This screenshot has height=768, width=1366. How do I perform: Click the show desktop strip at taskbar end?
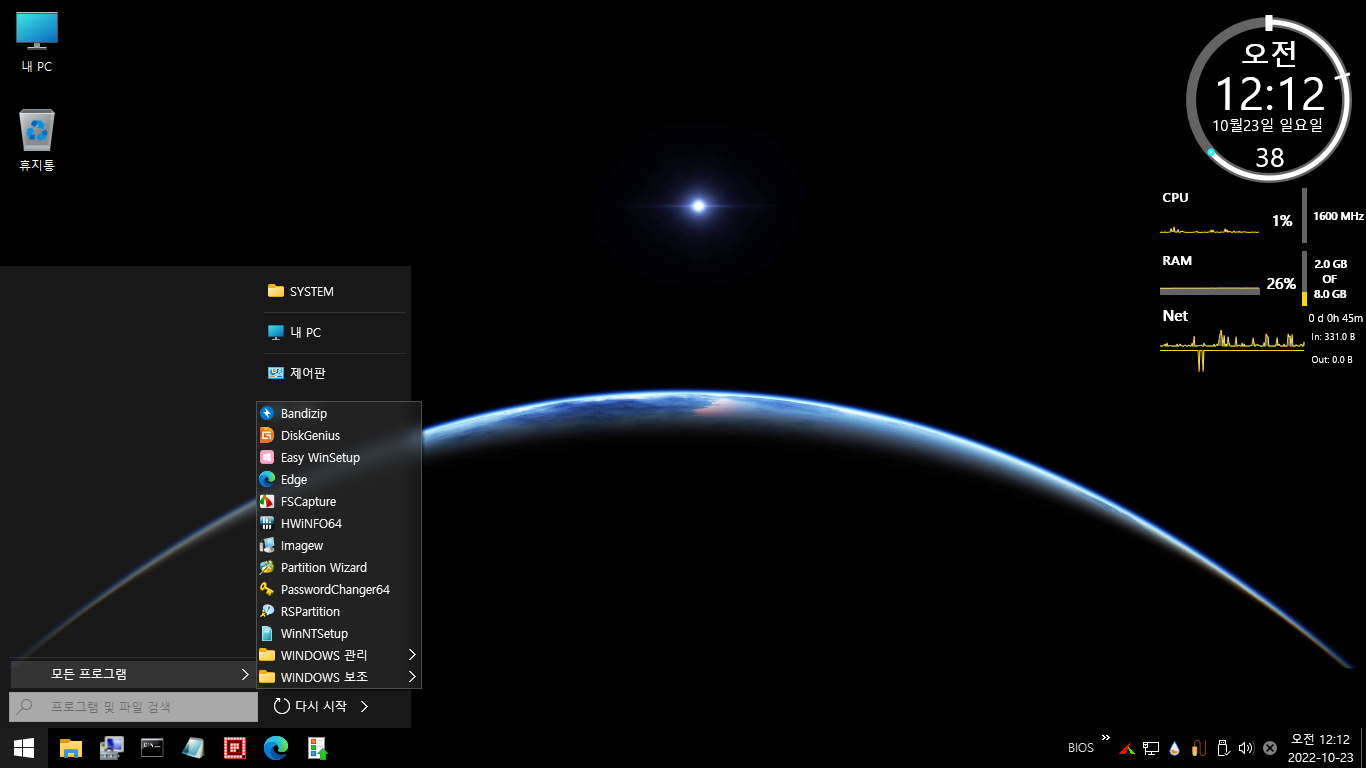tap(1363, 748)
